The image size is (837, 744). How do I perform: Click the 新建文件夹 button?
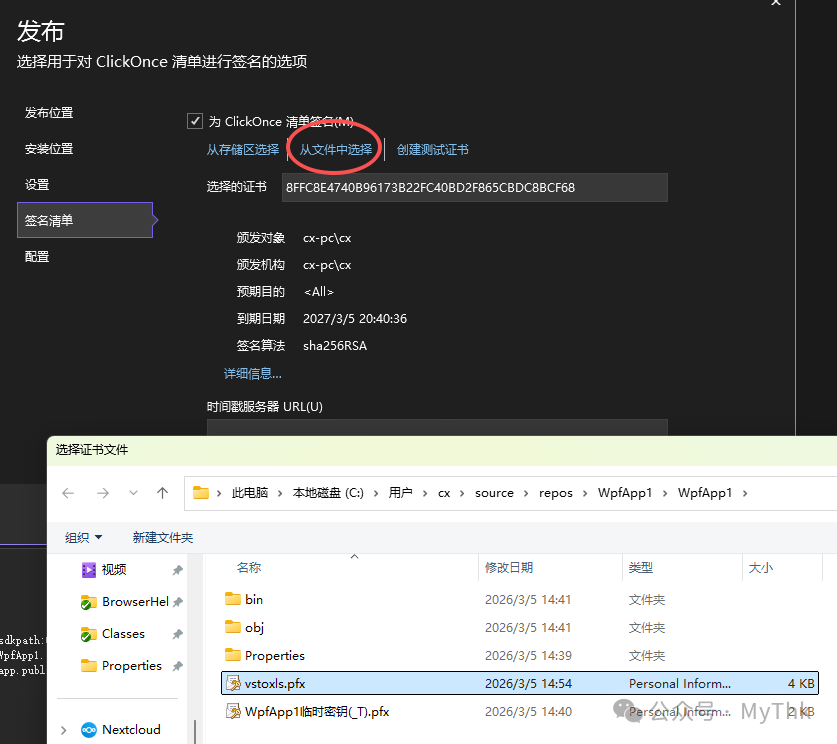163,537
